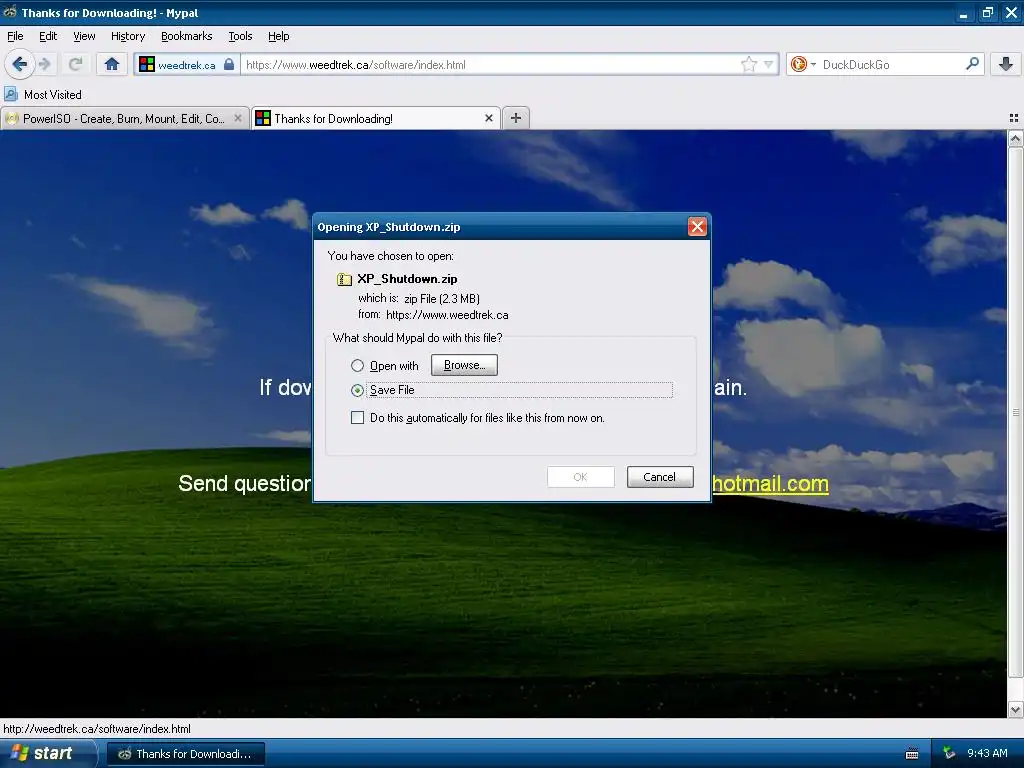Reload the page with the refresh icon
This screenshot has width=1024, height=768.
coord(76,64)
